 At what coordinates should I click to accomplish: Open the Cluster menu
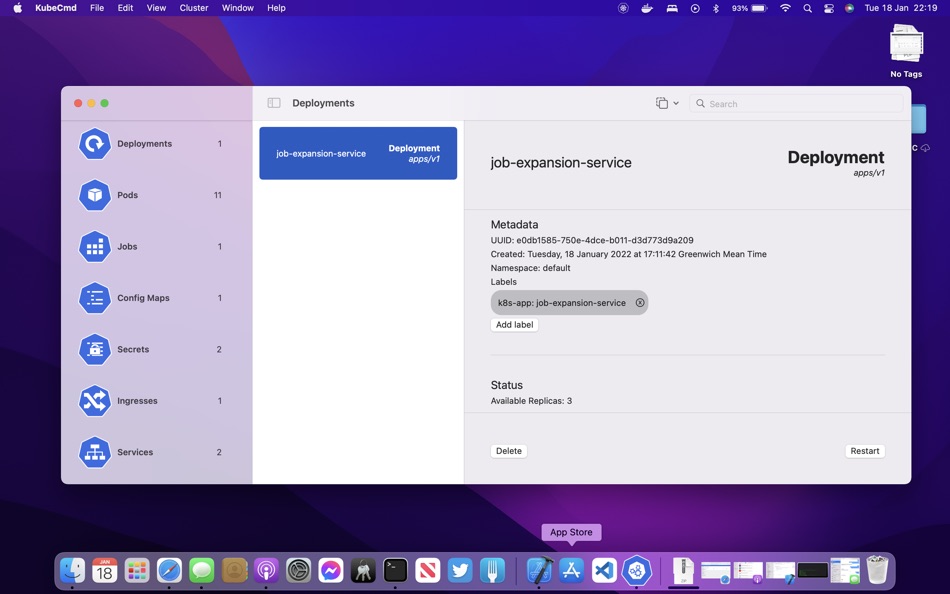194,8
